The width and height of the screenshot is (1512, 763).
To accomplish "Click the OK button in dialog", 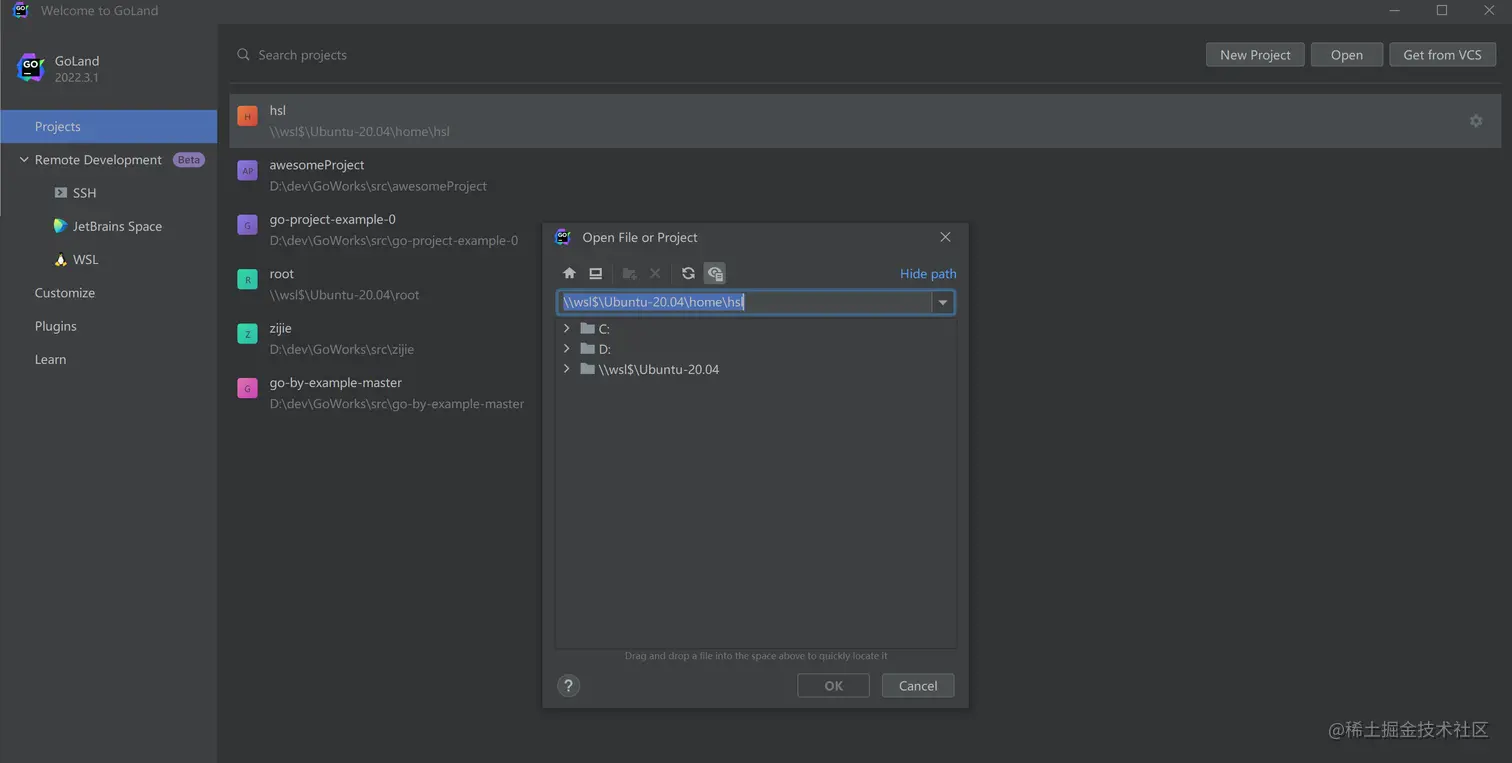I will point(833,686).
